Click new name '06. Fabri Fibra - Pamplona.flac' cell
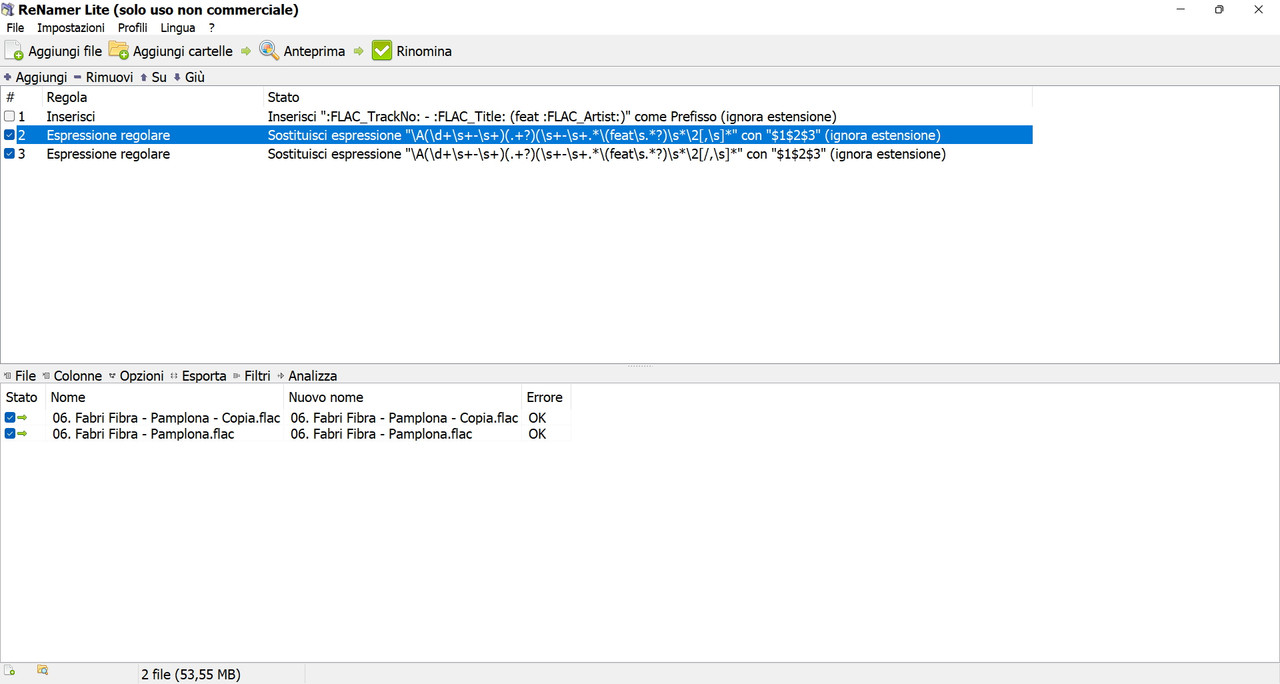Viewport: 1280px width, 684px height. [381, 434]
